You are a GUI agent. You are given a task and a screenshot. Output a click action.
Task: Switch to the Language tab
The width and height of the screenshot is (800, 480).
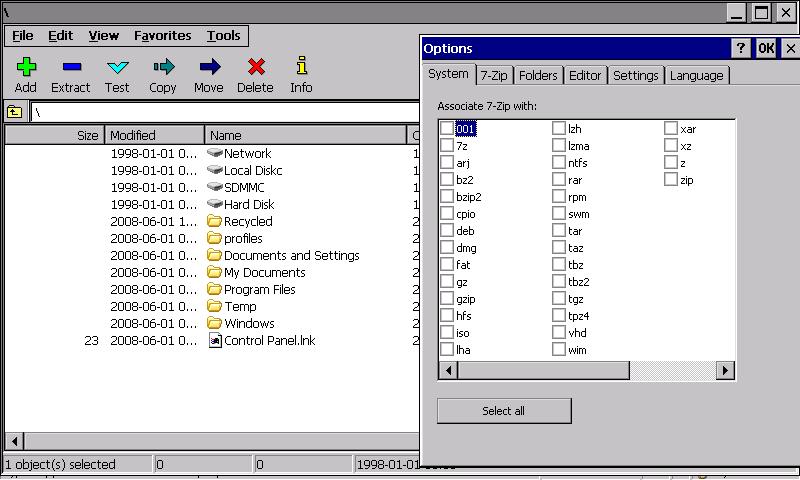click(x=696, y=75)
